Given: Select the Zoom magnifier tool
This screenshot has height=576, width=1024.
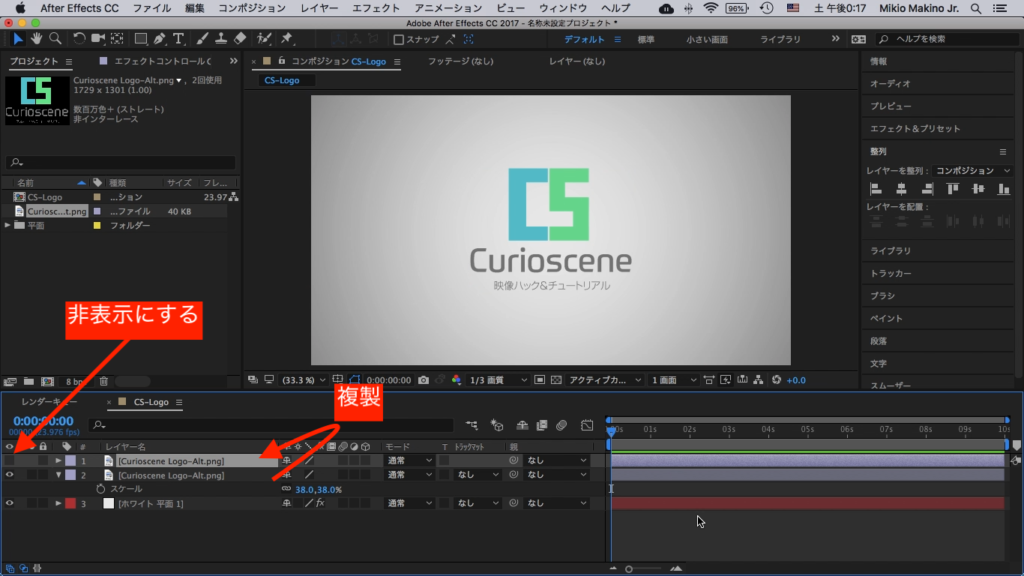Looking at the screenshot, I should click(x=53, y=39).
